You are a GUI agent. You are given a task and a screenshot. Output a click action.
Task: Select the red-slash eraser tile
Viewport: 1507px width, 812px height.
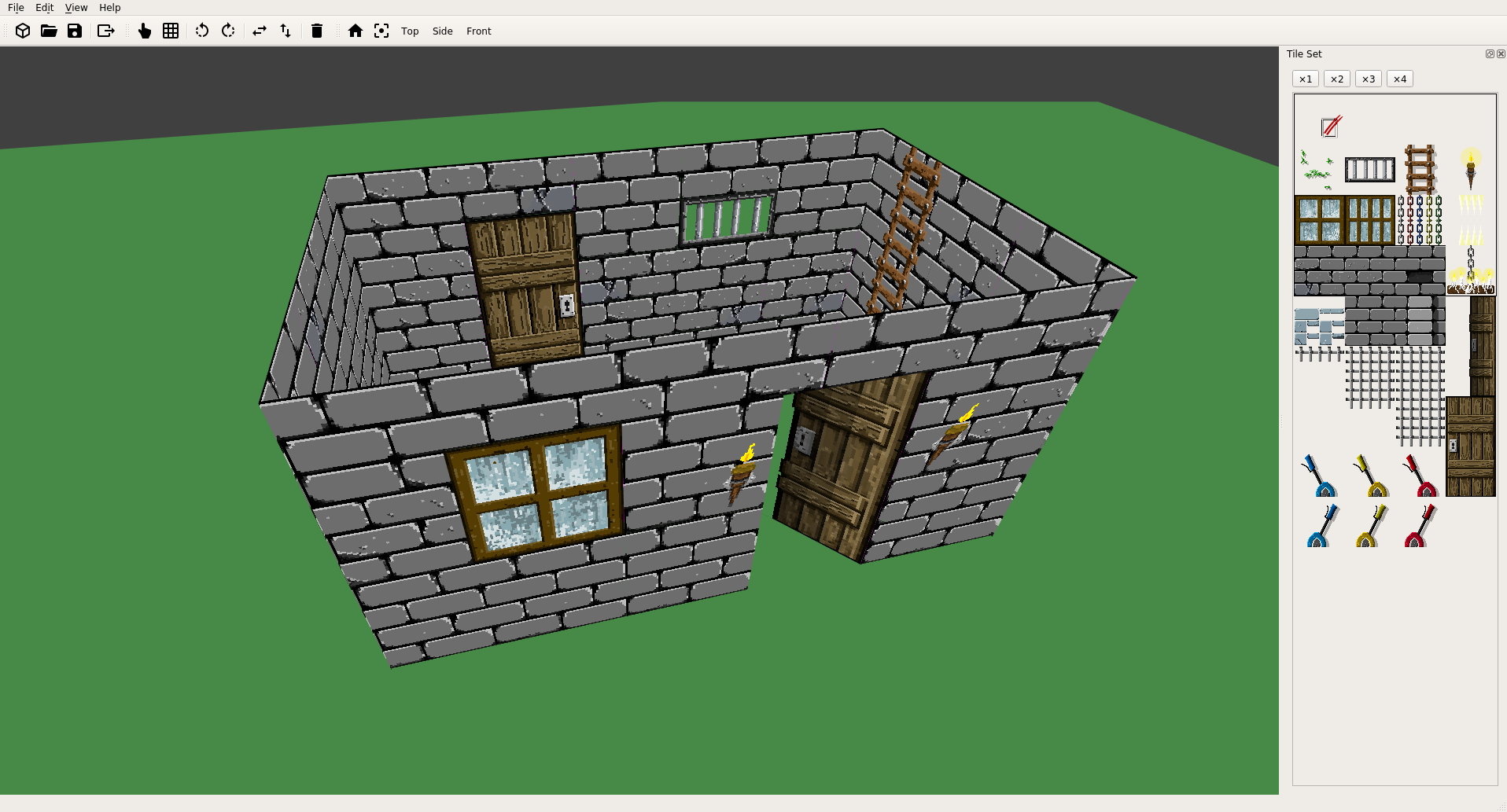click(x=1332, y=126)
